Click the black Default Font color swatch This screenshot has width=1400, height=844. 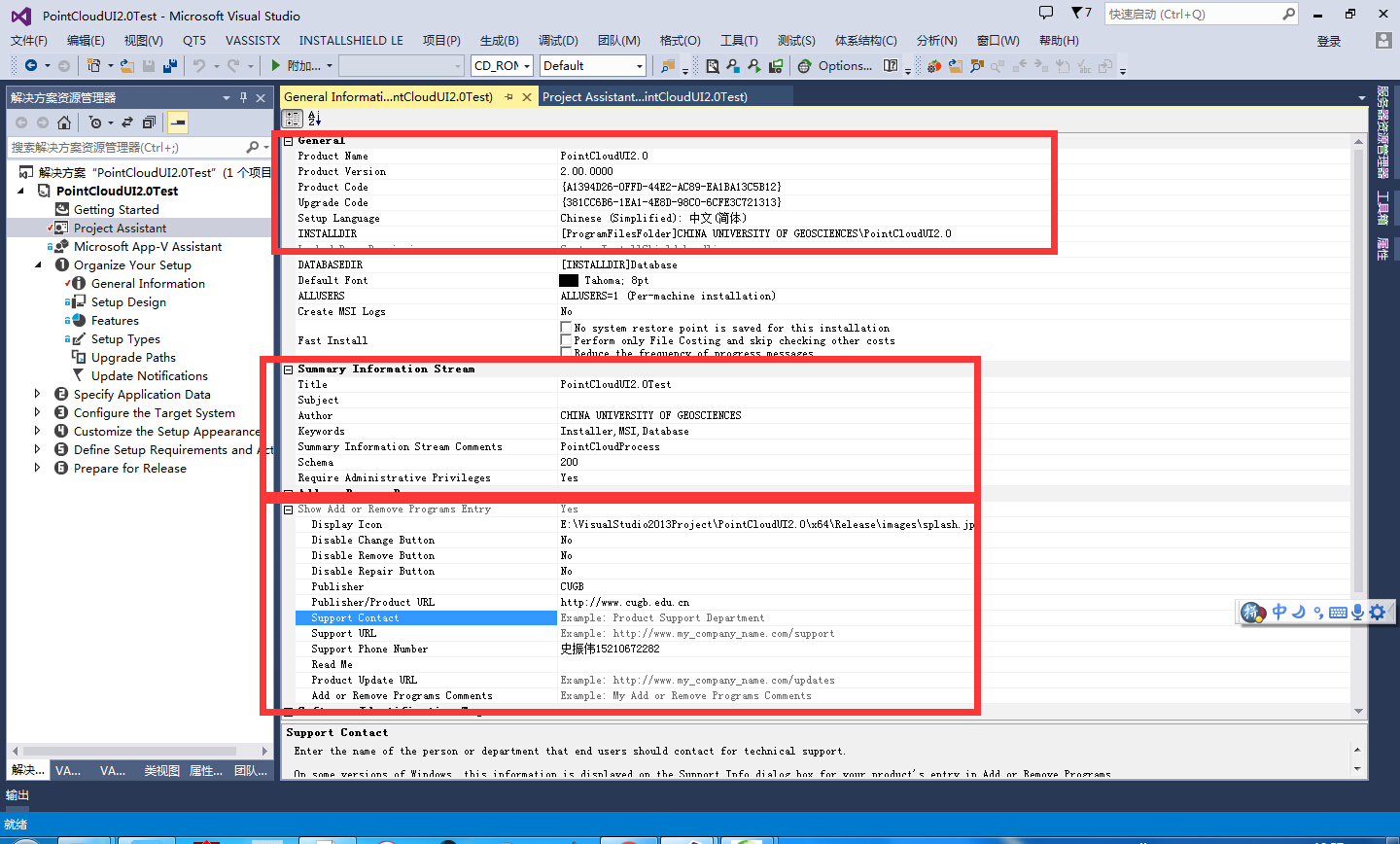(569, 280)
